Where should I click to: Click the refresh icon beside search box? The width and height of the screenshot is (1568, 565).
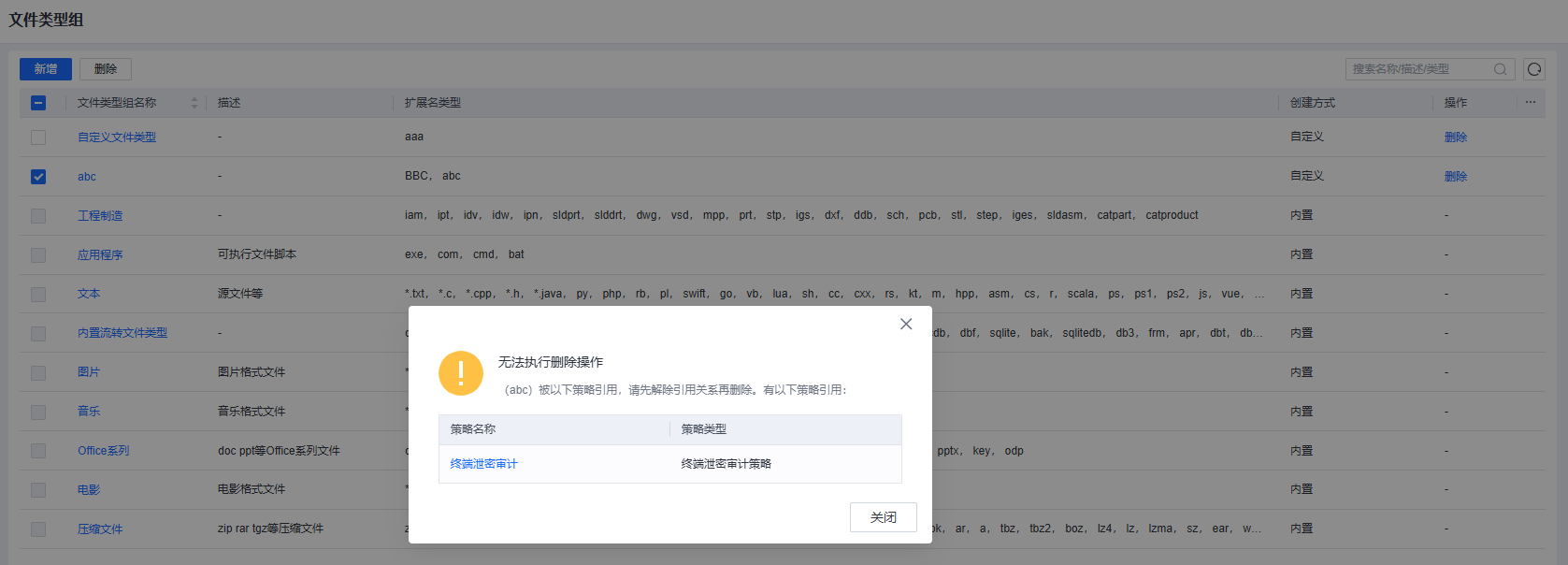click(x=1533, y=69)
